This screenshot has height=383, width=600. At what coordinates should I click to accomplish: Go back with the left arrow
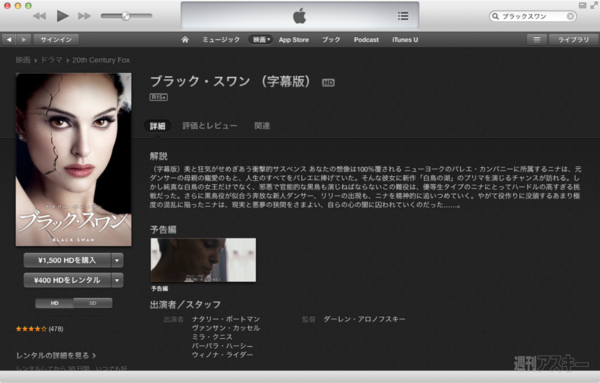pyautogui.click(x=9, y=39)
